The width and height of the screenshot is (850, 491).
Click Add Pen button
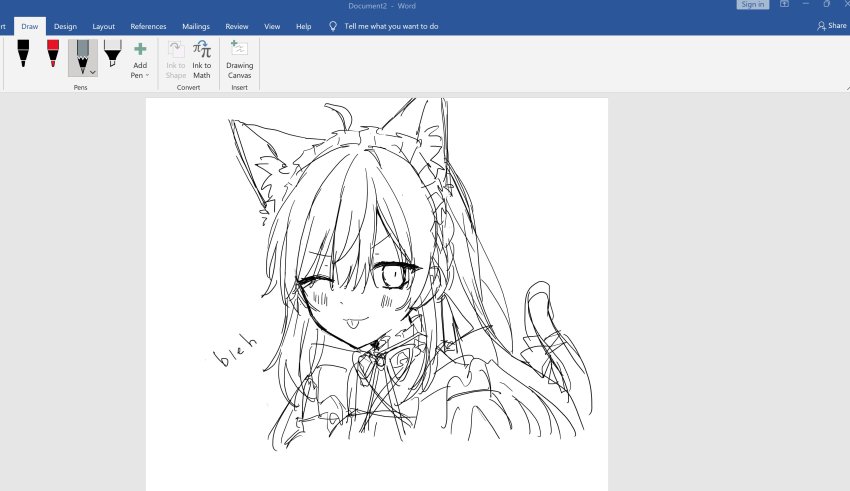click(x=140, y=60)
